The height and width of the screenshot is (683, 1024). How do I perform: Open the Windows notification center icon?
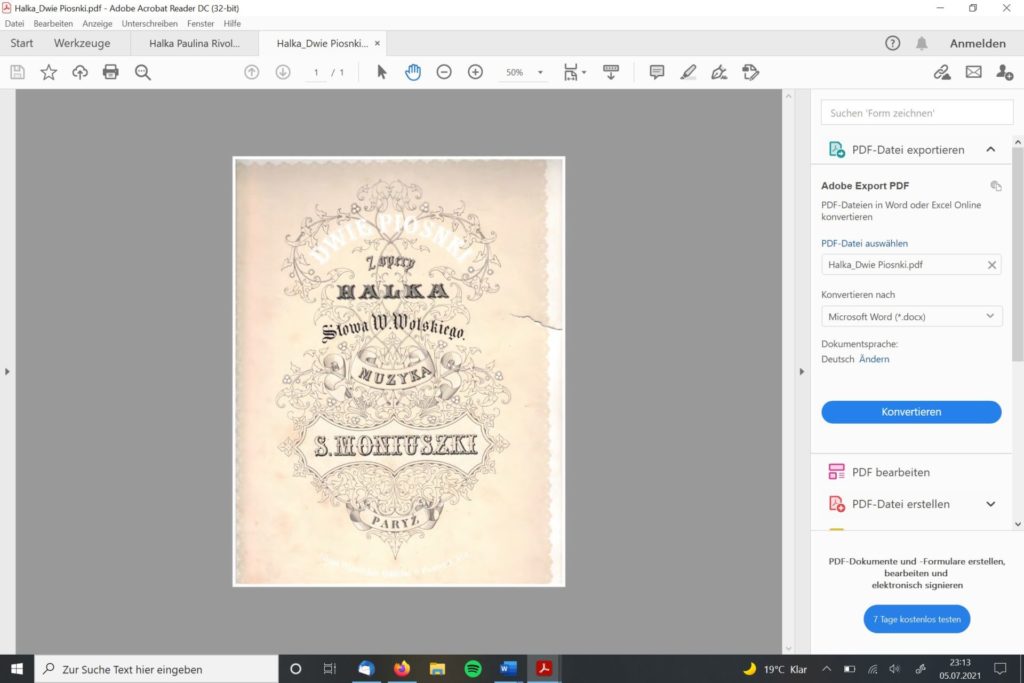pos(1000,669)
